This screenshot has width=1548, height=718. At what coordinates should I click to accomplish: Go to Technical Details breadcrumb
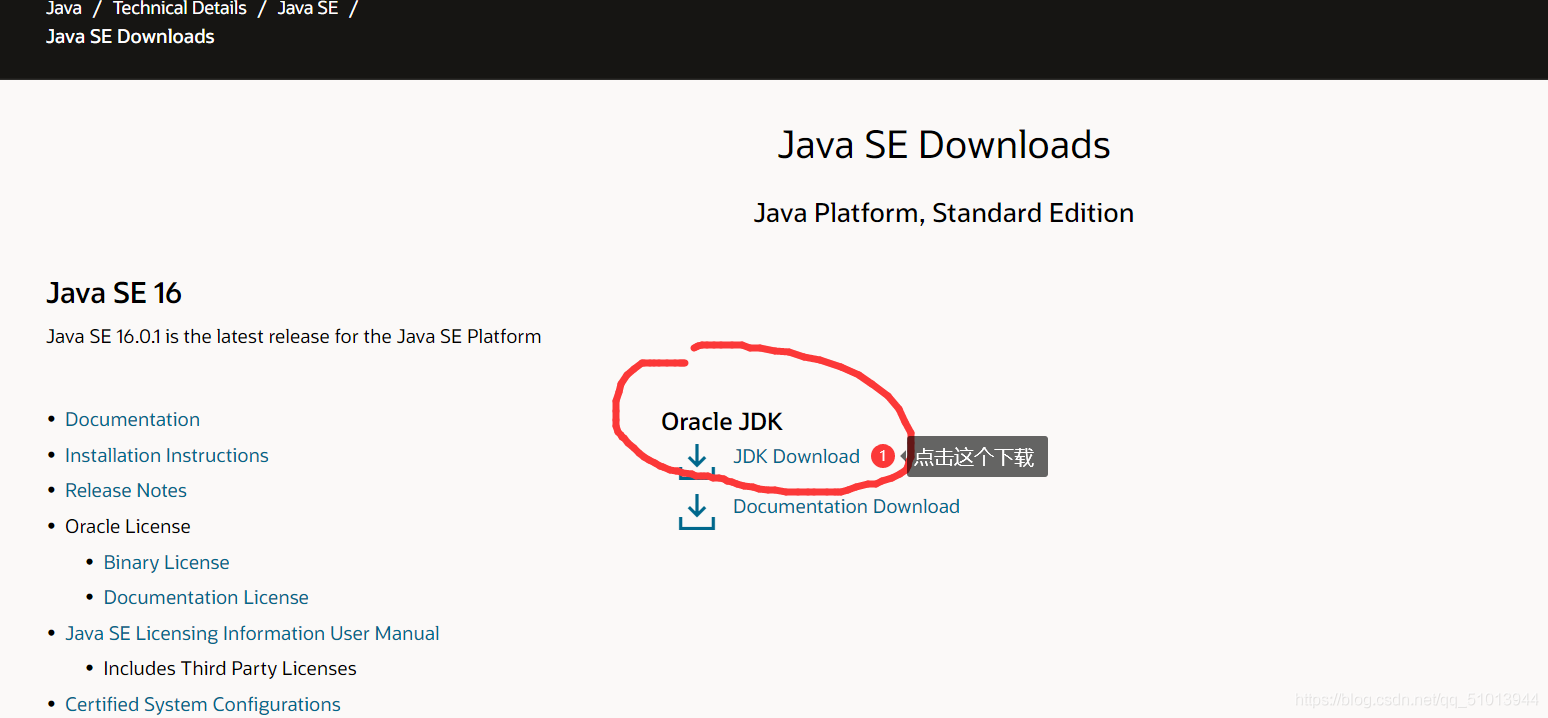[x=179, y=9]
